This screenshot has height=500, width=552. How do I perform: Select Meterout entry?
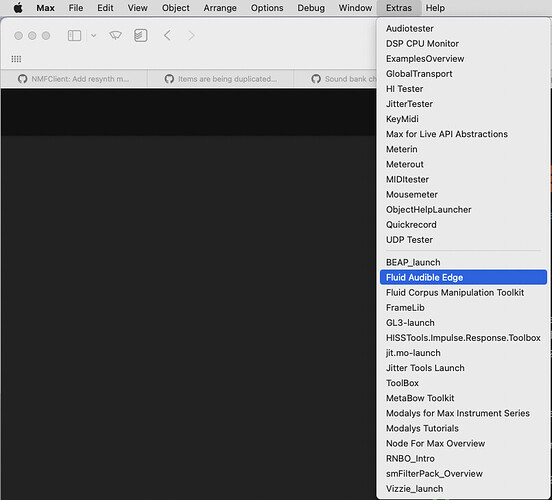pyautogui.click(x=463, y=164)
